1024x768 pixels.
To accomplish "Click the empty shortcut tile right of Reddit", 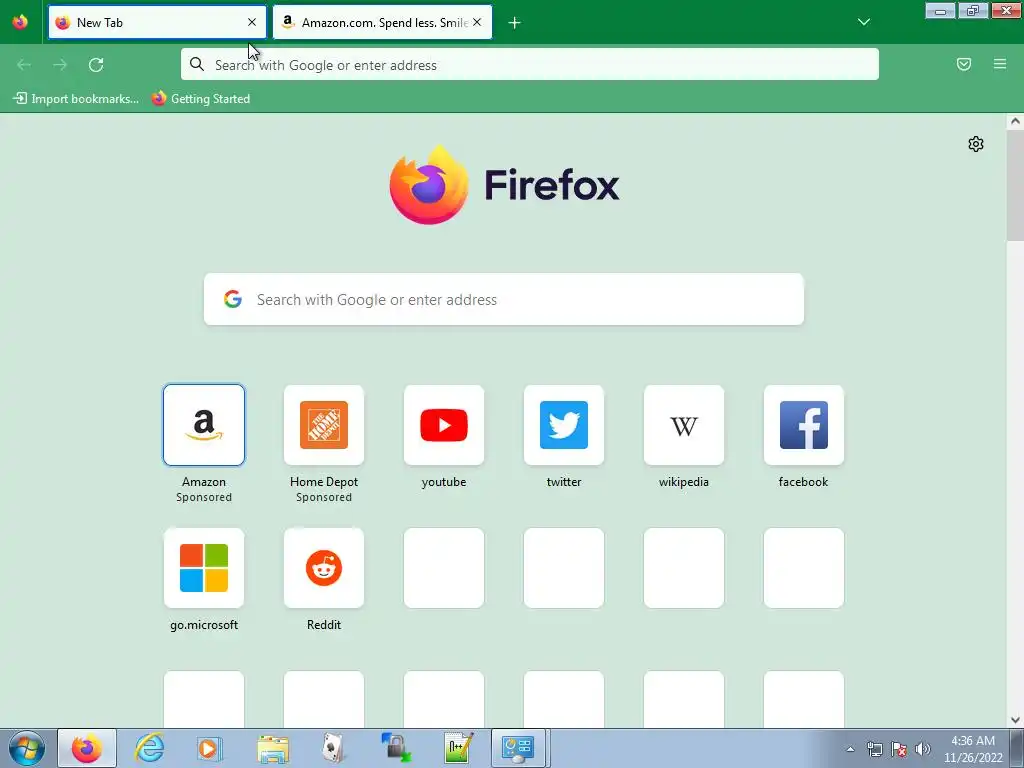I will [x=444, y=568].
